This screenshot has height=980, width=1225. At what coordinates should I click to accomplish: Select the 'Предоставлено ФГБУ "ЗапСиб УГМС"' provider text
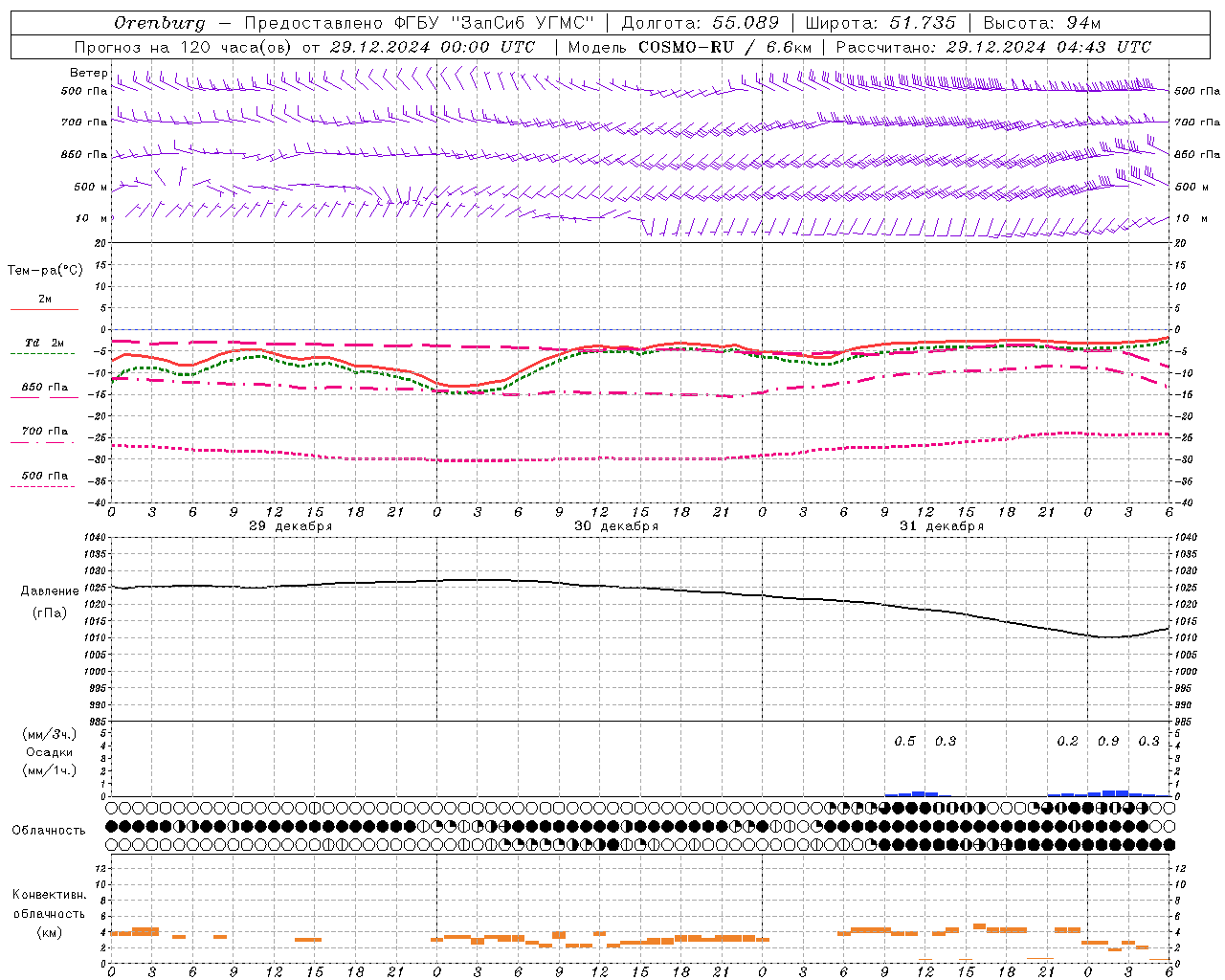tap(419, 23)
